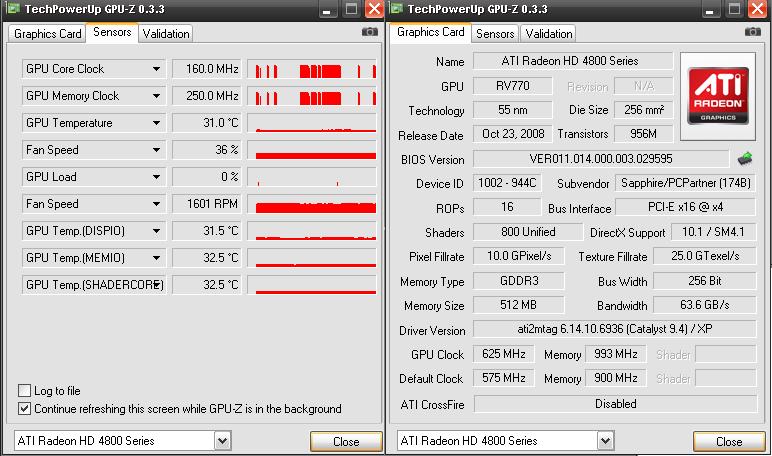Switch to Sensors tab in right window
The height and width of the screenshot is (456, 772).
pyautogui.click(x=495, y=33)
